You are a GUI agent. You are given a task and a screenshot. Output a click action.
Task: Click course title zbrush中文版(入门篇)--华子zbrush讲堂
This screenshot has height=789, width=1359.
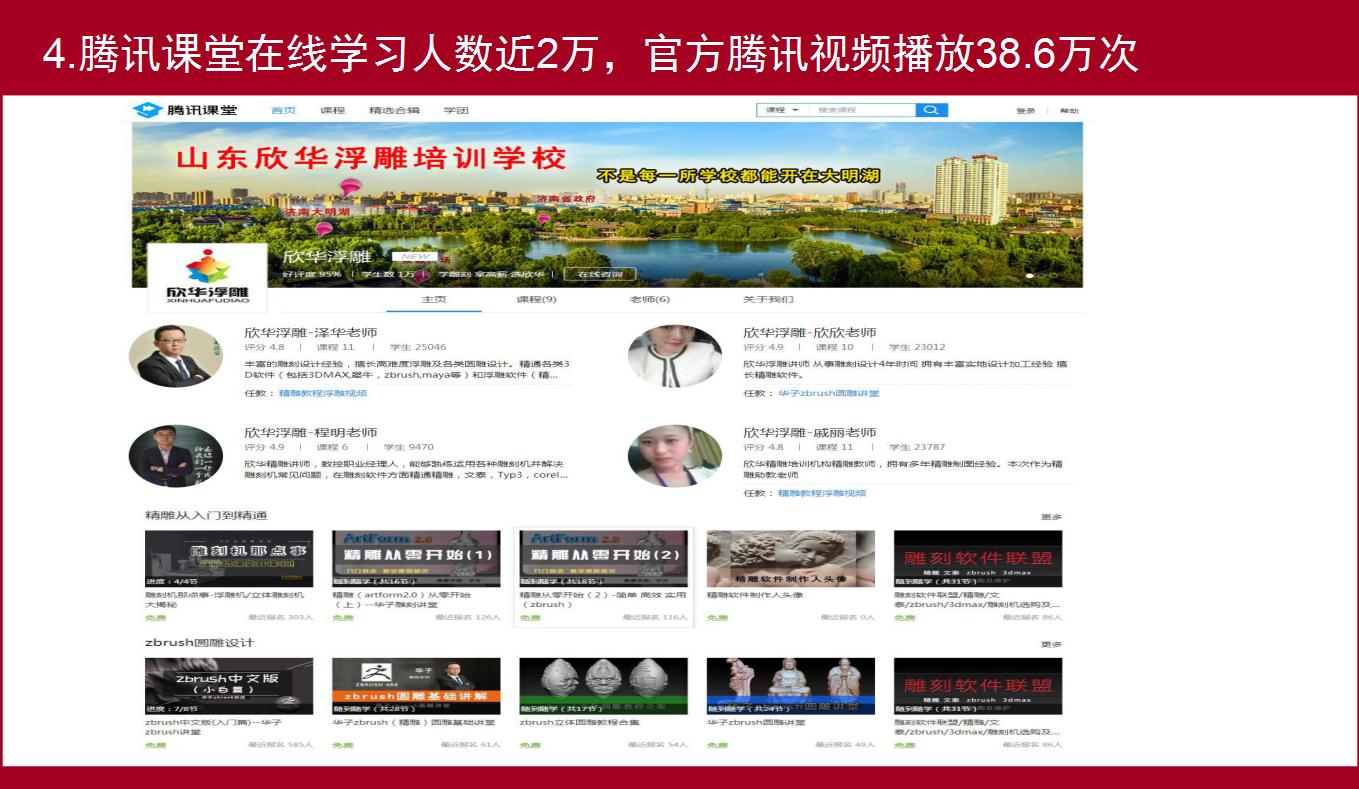(213, 727)
